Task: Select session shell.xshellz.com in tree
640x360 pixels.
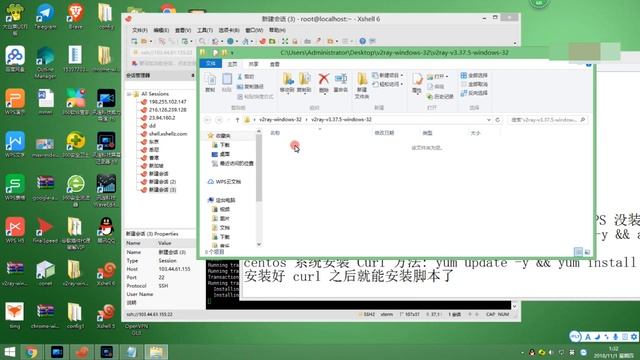Action: point(167,134)
